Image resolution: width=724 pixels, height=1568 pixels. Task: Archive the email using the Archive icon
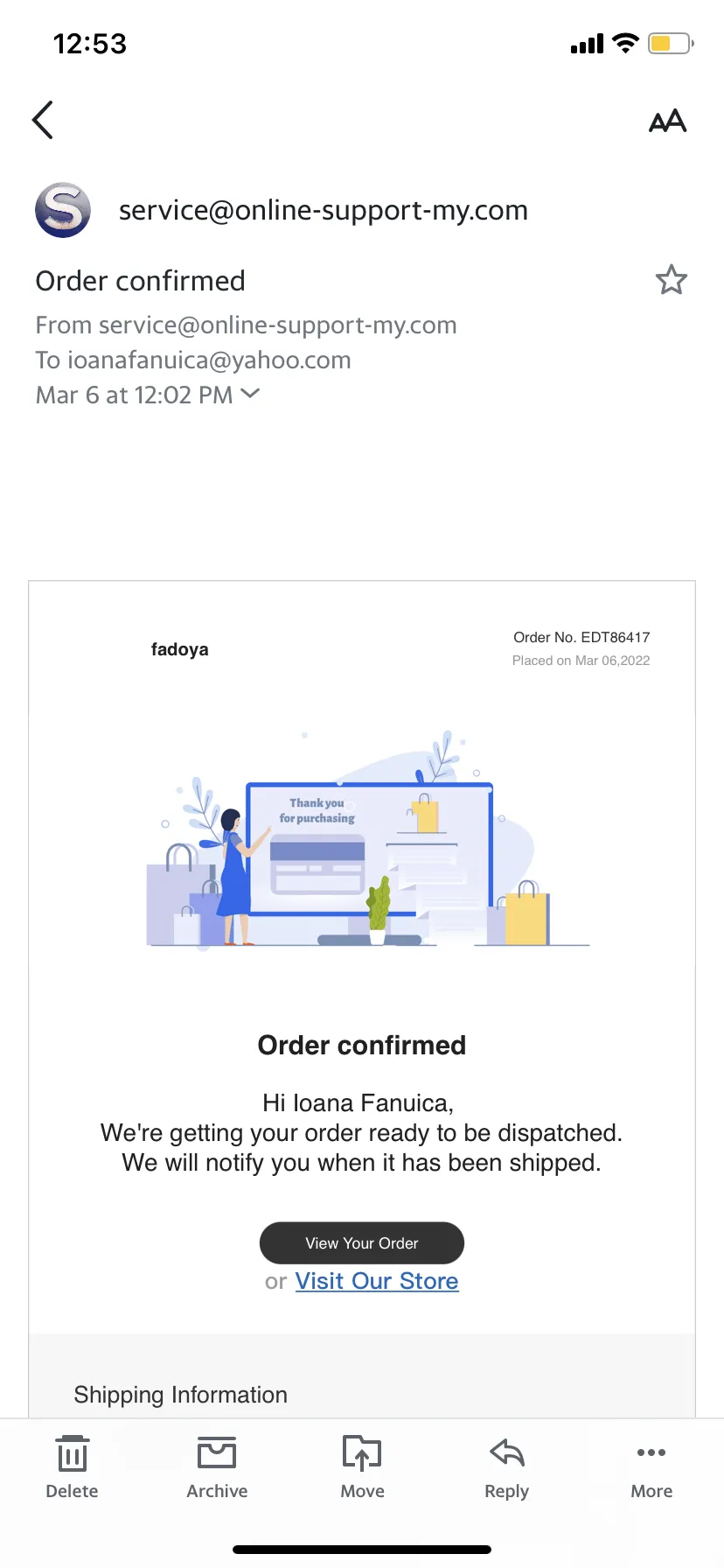(x=217, y=1468)
